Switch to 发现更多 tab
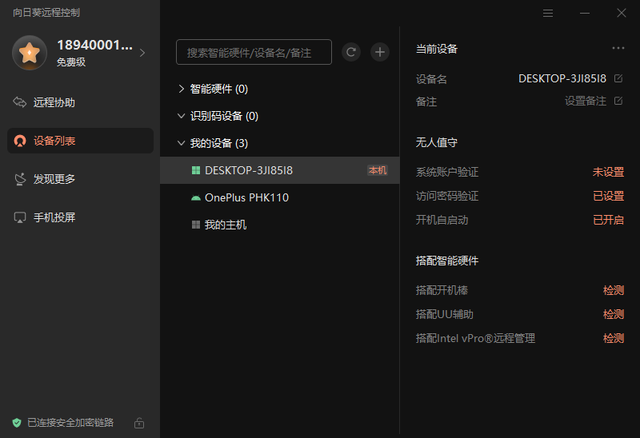 click(54, 179)
